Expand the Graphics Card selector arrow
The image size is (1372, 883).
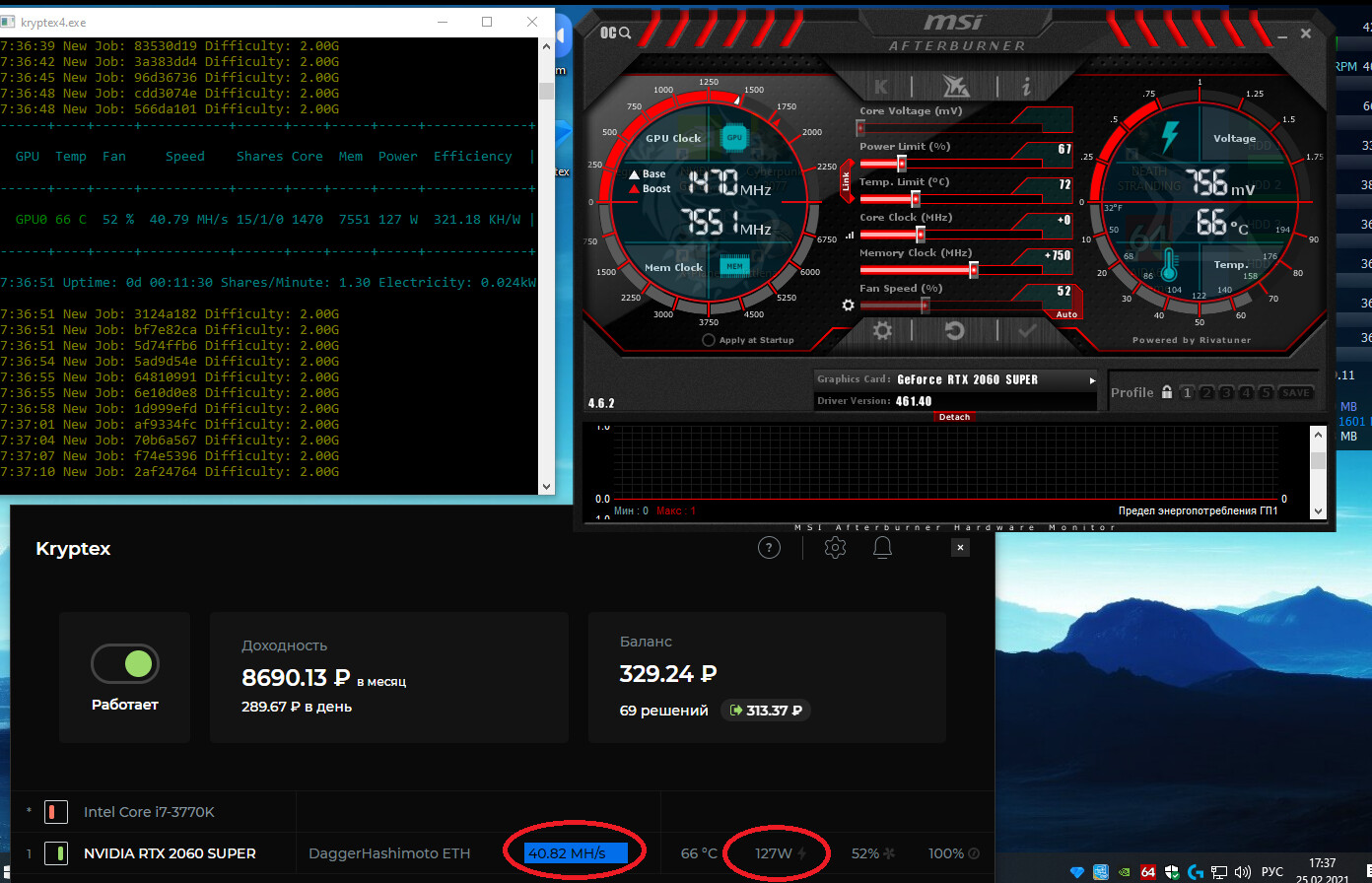[x=1091, y=379]
